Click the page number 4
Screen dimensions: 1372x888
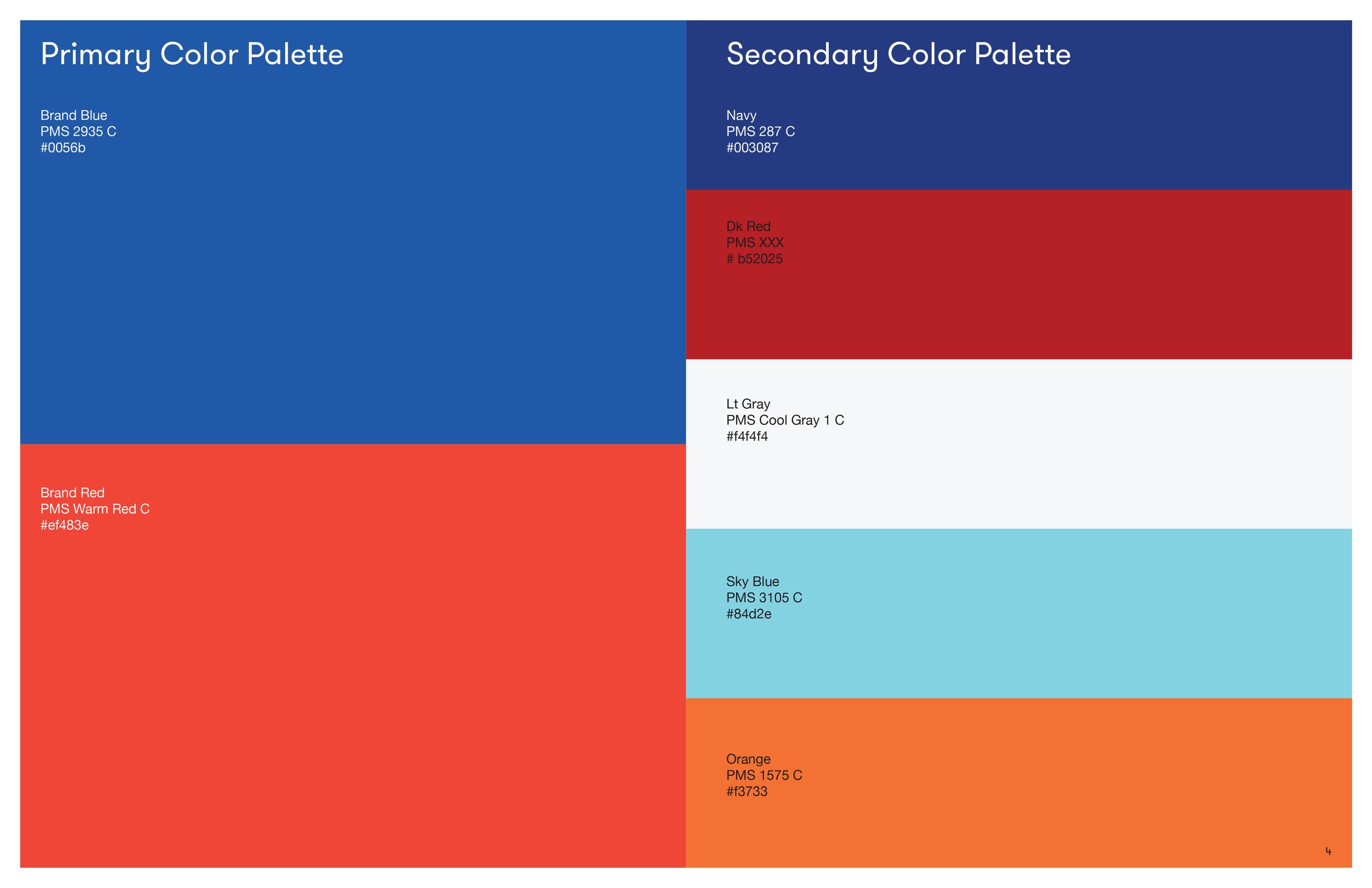pyautogui.click(x=1328, y=851)
